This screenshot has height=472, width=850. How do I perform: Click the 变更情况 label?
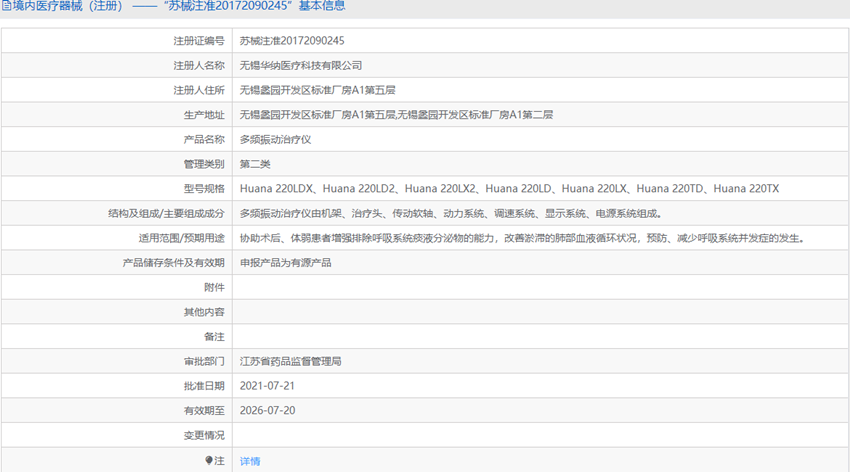click(204, 435)
